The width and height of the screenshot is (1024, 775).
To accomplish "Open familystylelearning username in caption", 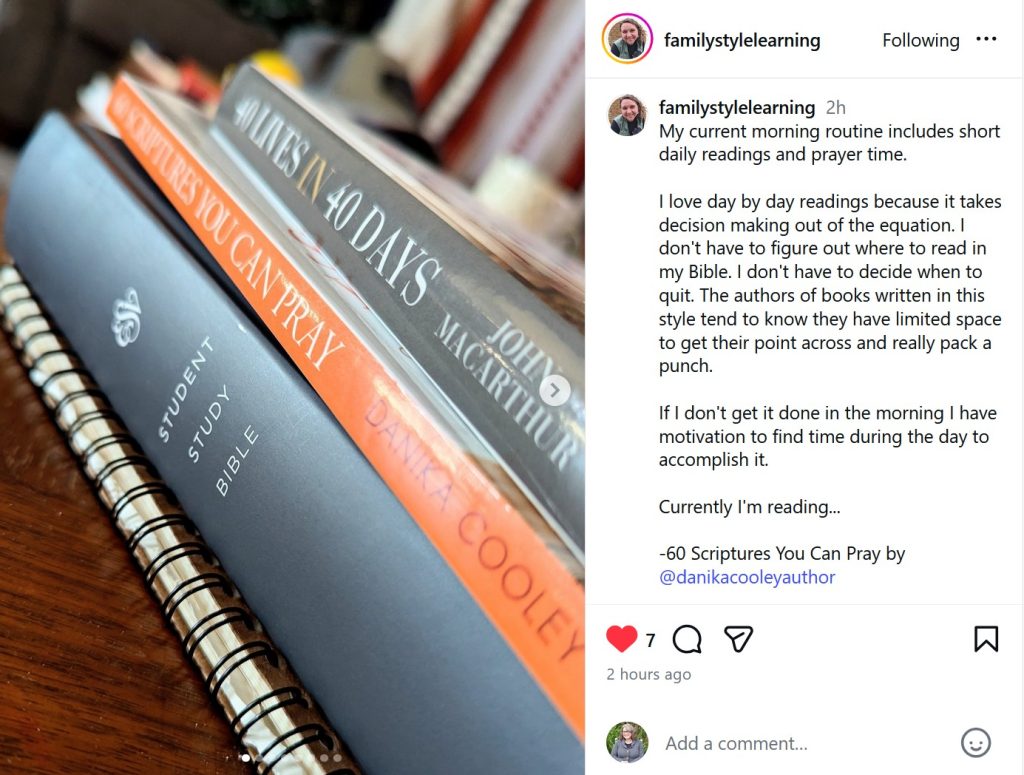I will click(737, 107).
